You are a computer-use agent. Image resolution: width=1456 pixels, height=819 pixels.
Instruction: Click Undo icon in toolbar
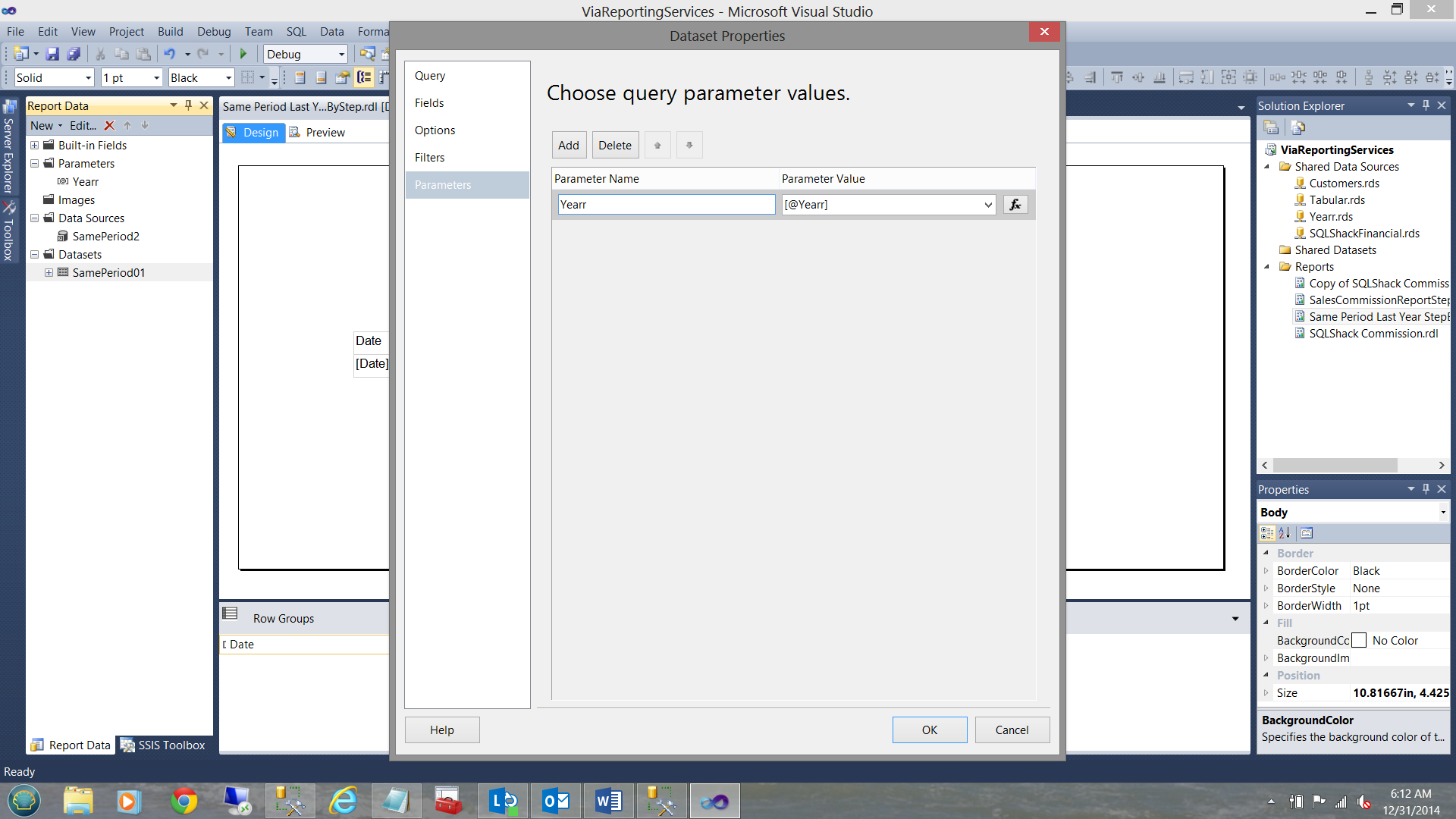(x=169, y=54)
